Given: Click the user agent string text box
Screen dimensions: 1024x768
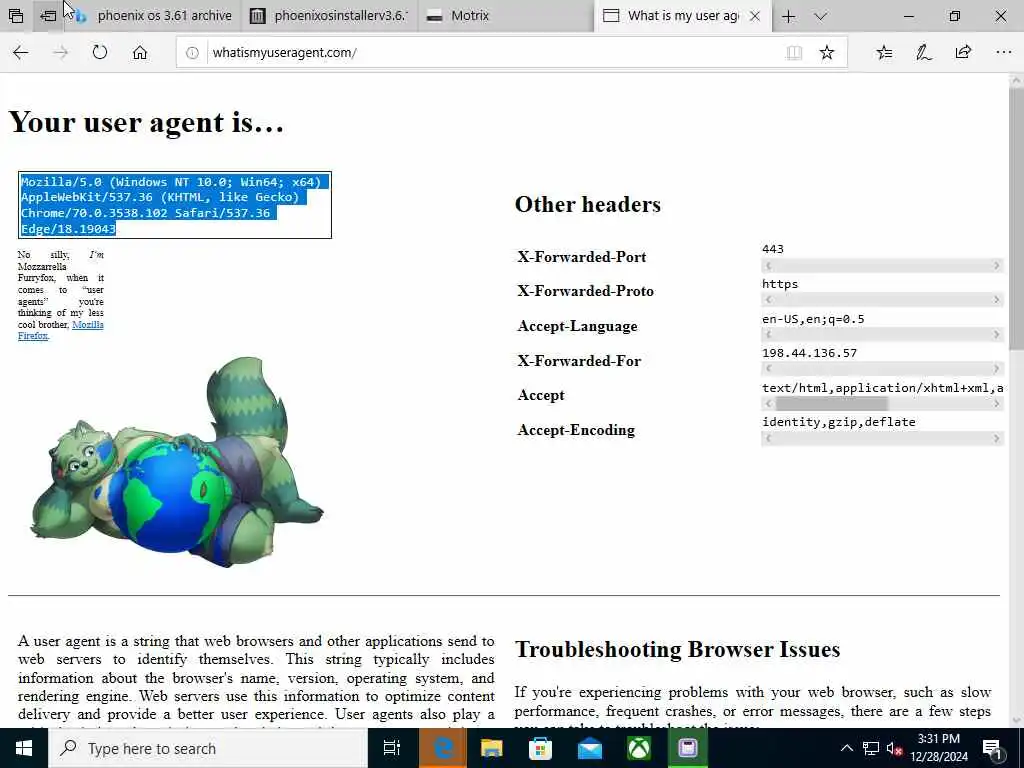Looking at the screenshot, I should click(175, 205).
